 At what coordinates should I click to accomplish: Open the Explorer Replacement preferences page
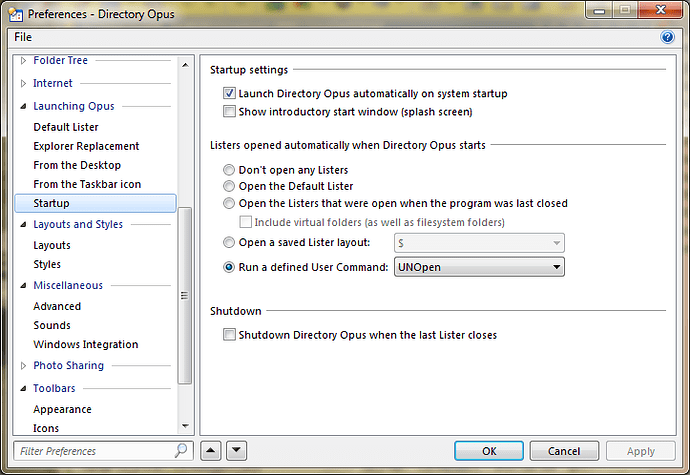pos(86,146)
